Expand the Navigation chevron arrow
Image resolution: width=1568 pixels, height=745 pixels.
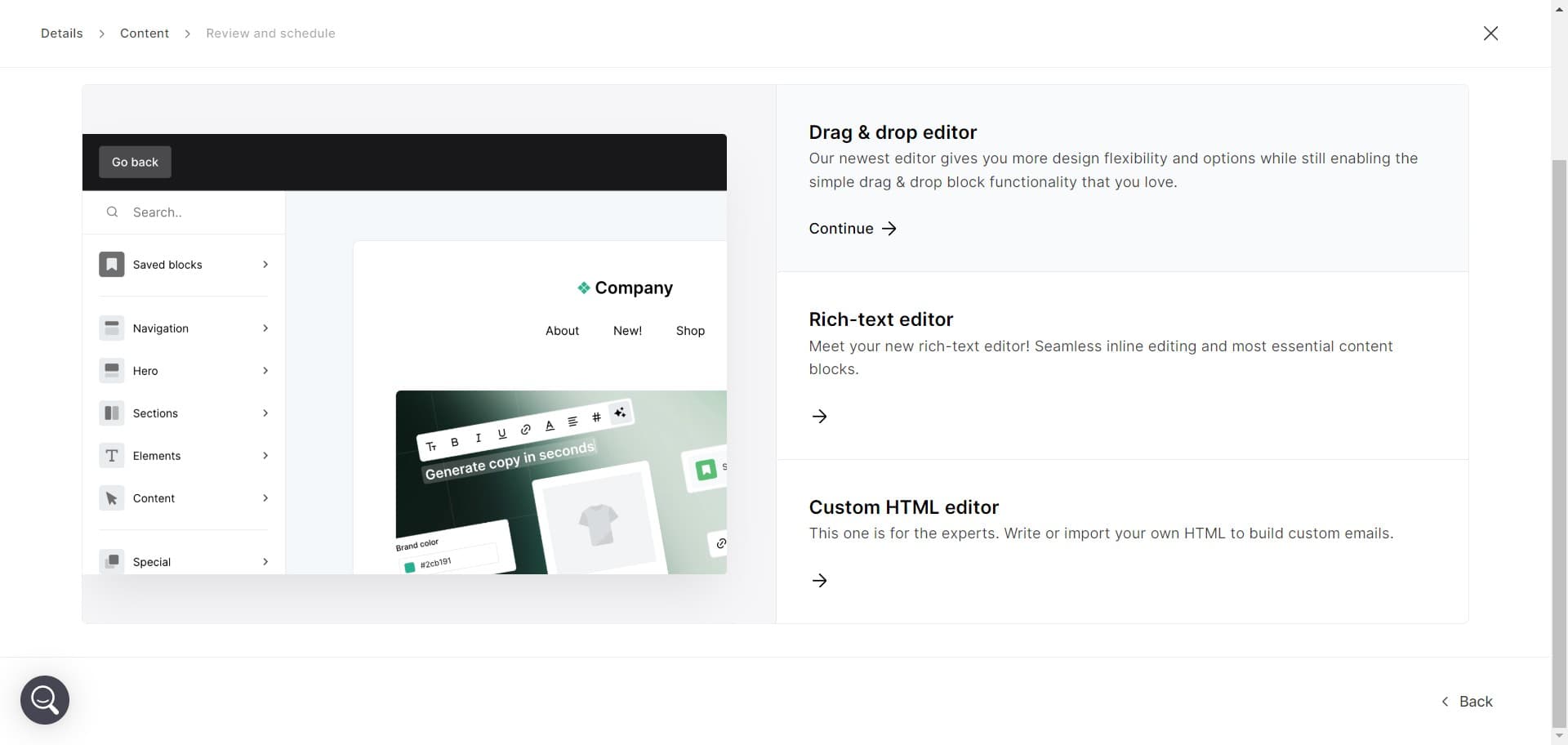[265, 328]
